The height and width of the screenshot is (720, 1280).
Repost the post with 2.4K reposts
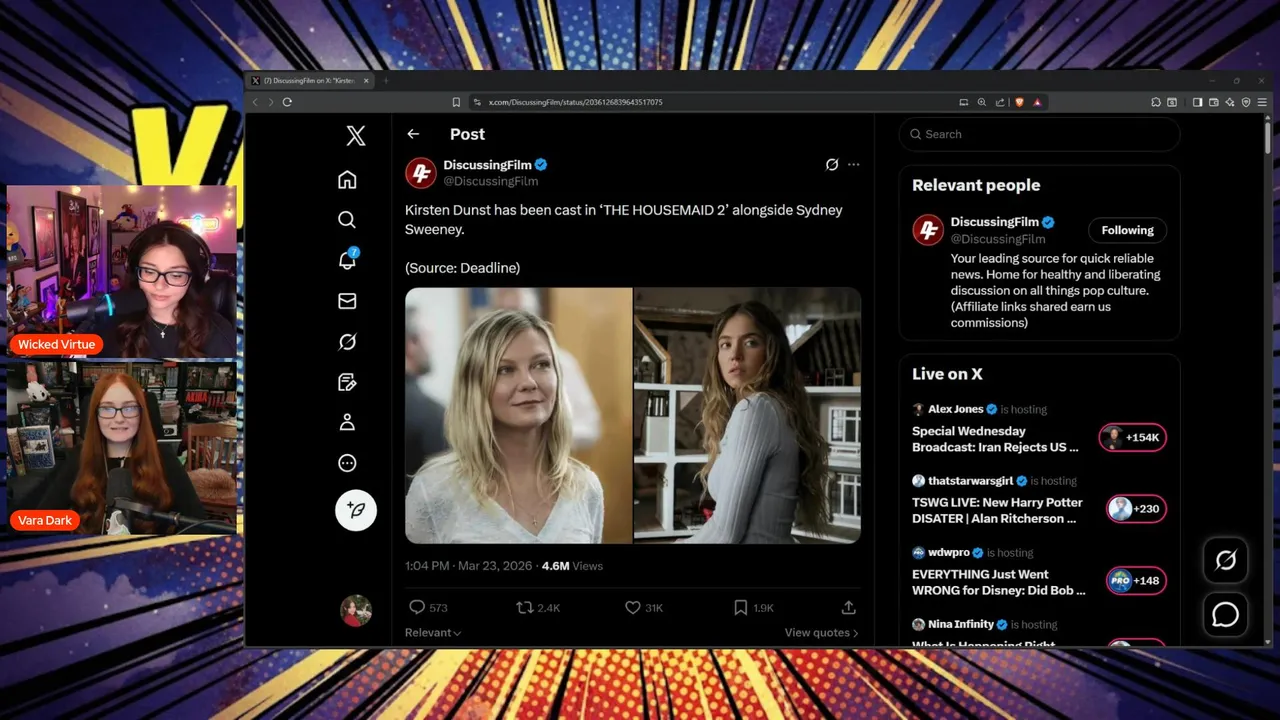(x=537, y=607)
